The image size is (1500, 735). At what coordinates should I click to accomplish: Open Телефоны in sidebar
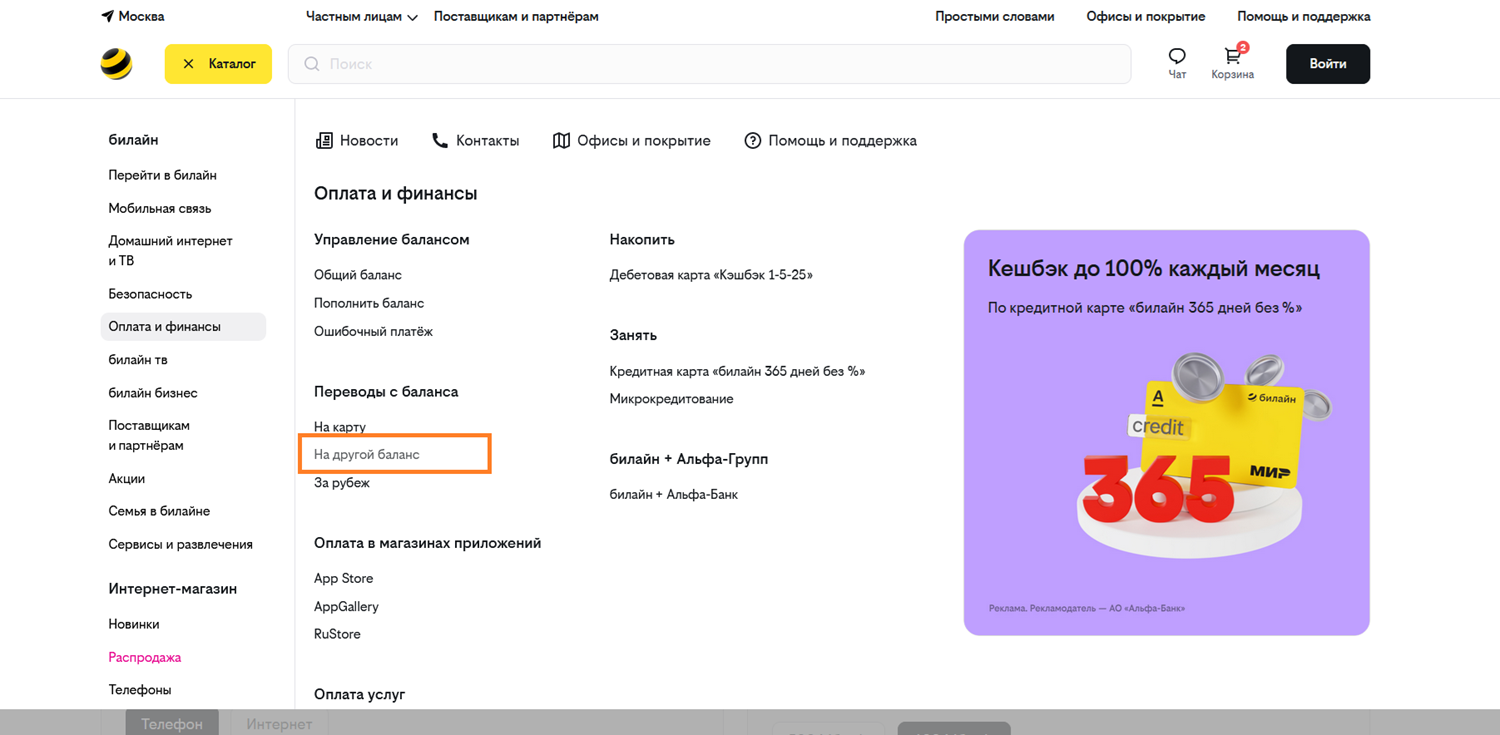pos(140,690)
